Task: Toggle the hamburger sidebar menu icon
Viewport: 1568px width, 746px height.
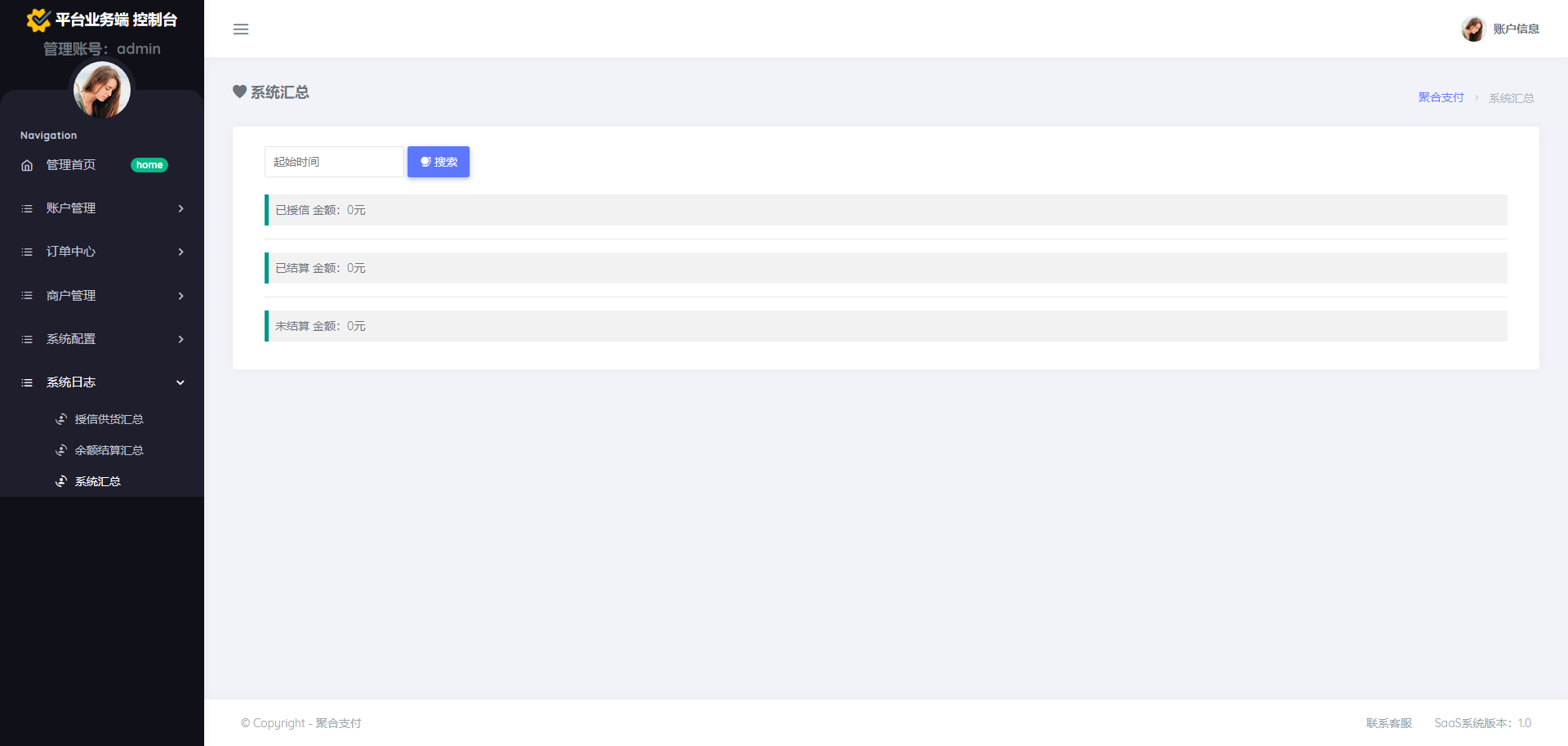Action: [241, 29]
